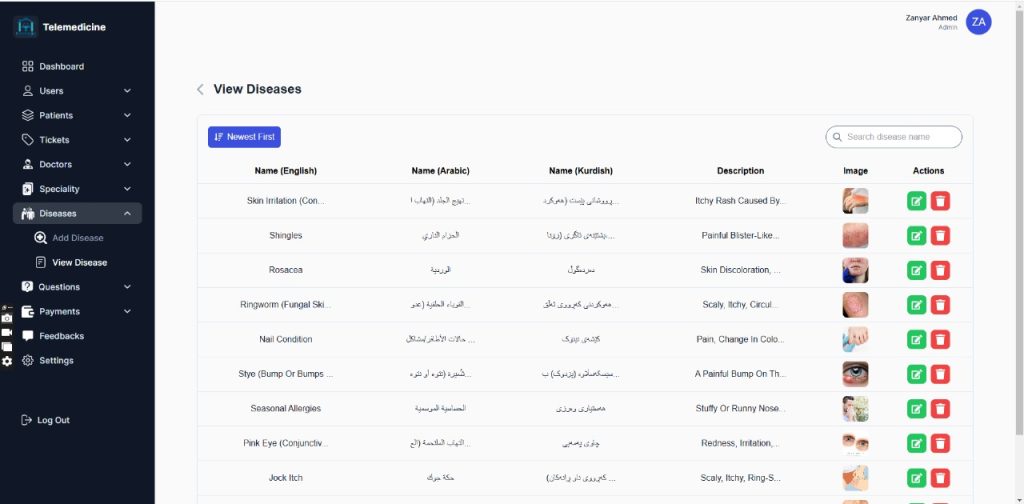Click the red delete icon for Rosacea

[x=940, y=270]
